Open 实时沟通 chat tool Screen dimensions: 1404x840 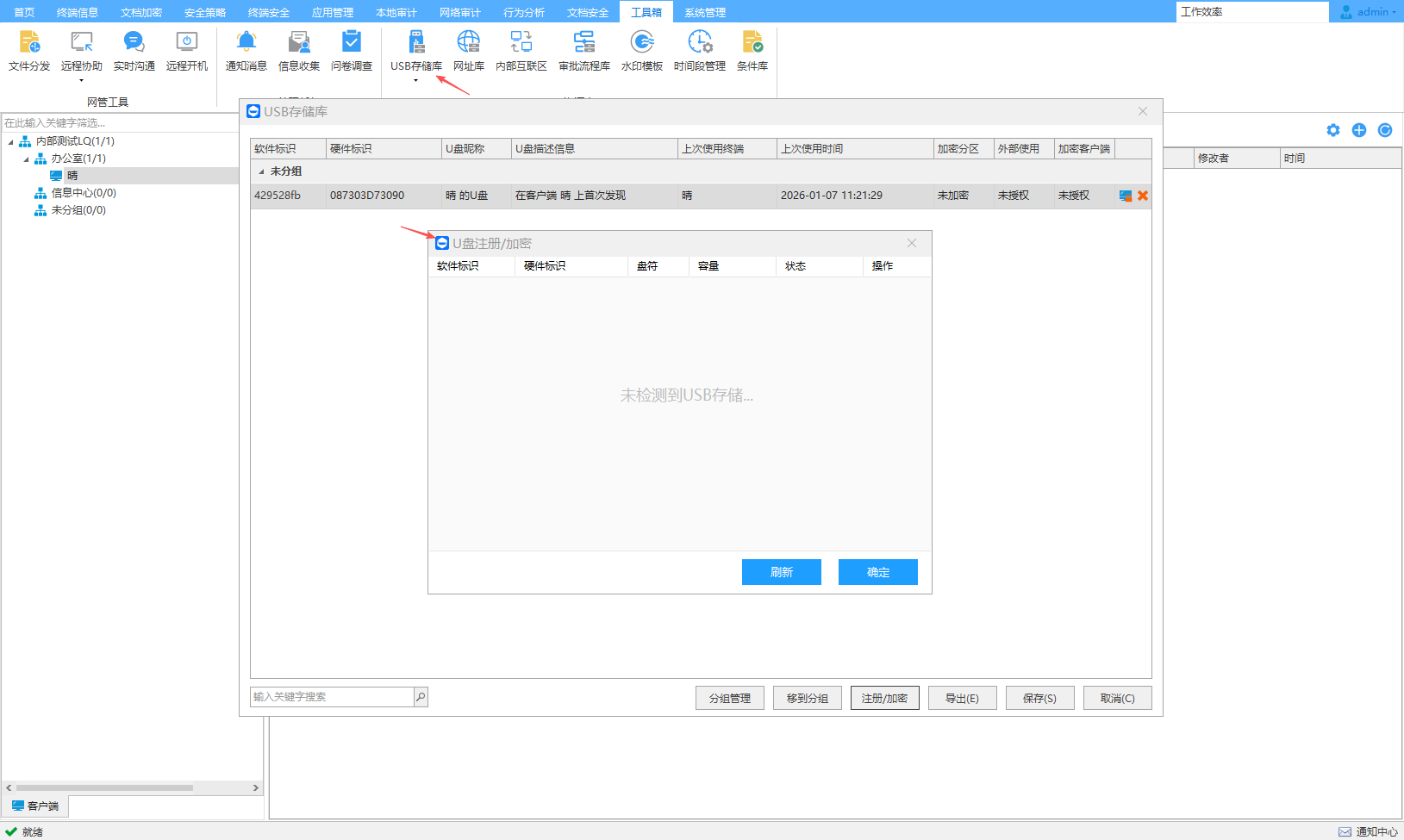(x=134, y=51)
